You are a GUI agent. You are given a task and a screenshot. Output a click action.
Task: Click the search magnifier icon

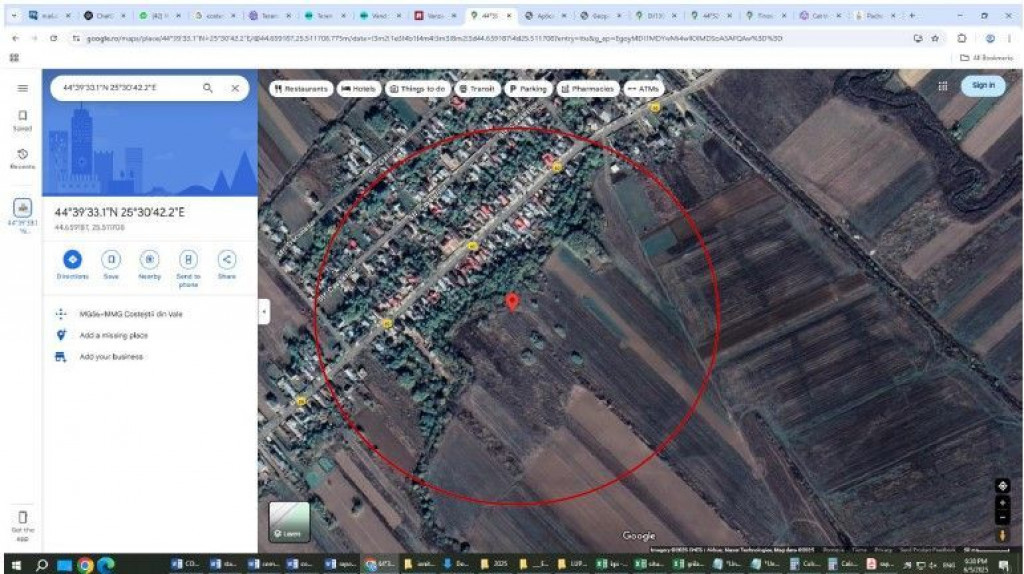tap(208, 88)
